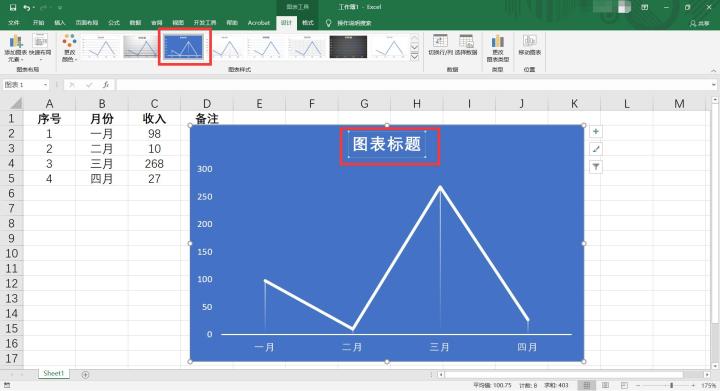
Task: Click the chart styles paintbrush button
Action: point(596,149)
